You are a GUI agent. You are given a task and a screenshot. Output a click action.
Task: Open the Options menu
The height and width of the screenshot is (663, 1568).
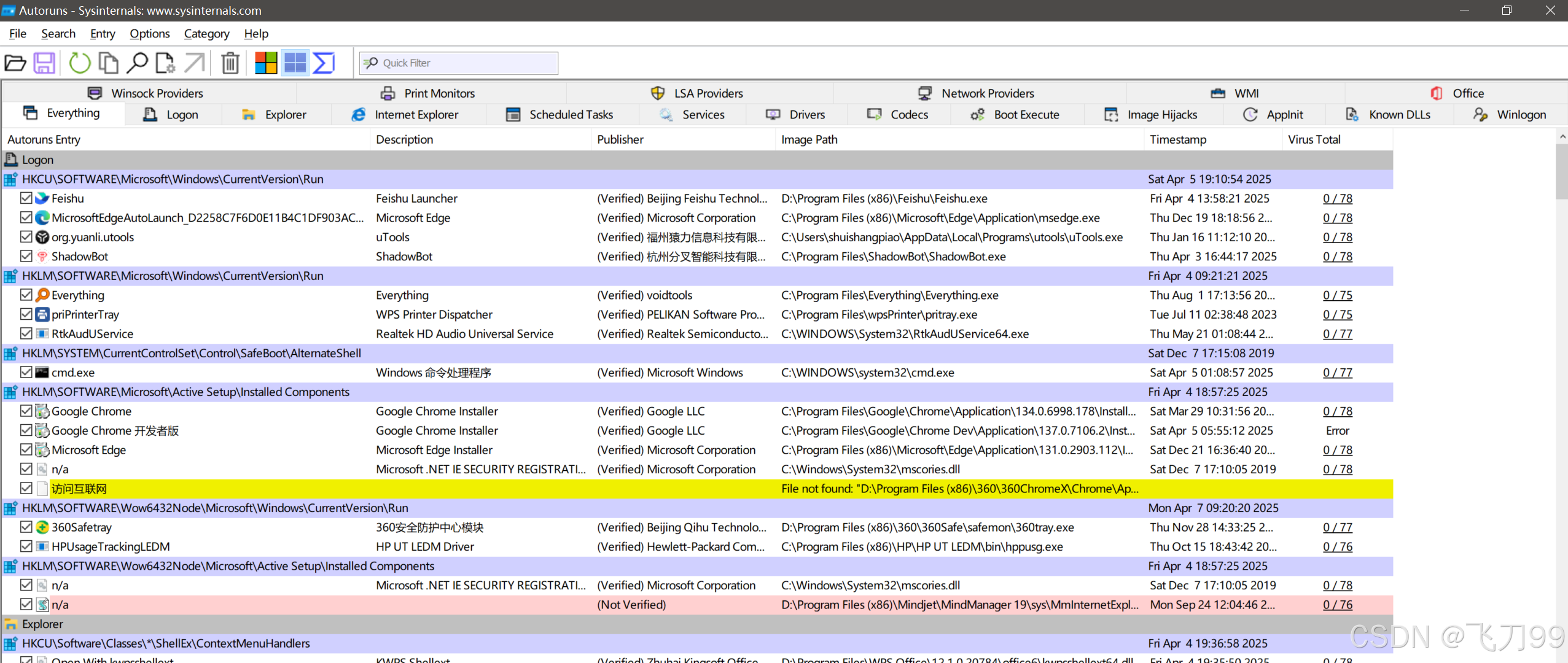[149, 34]
